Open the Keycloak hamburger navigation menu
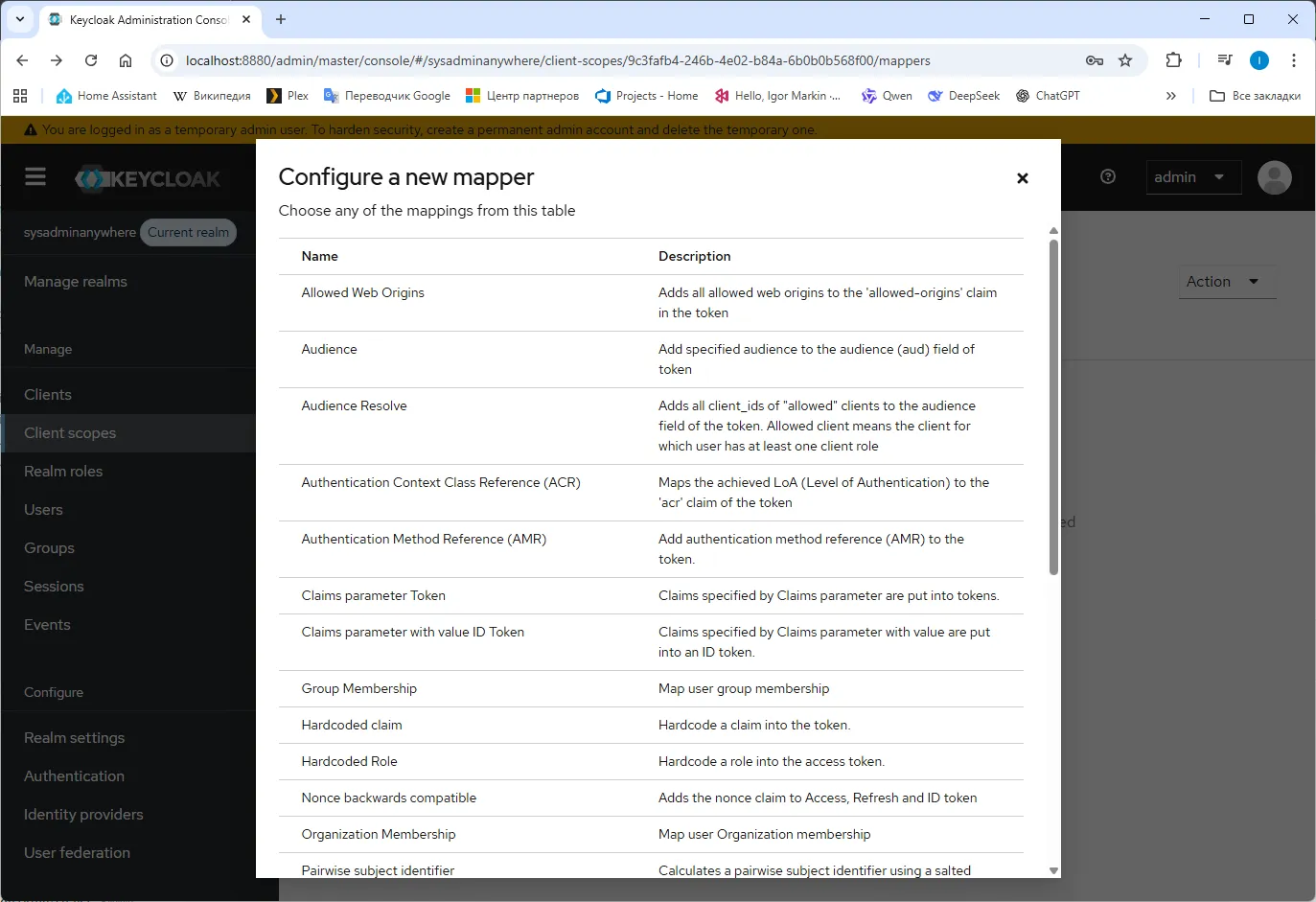The width and height of the screenshot is (1316, 902). pos(35,176)
